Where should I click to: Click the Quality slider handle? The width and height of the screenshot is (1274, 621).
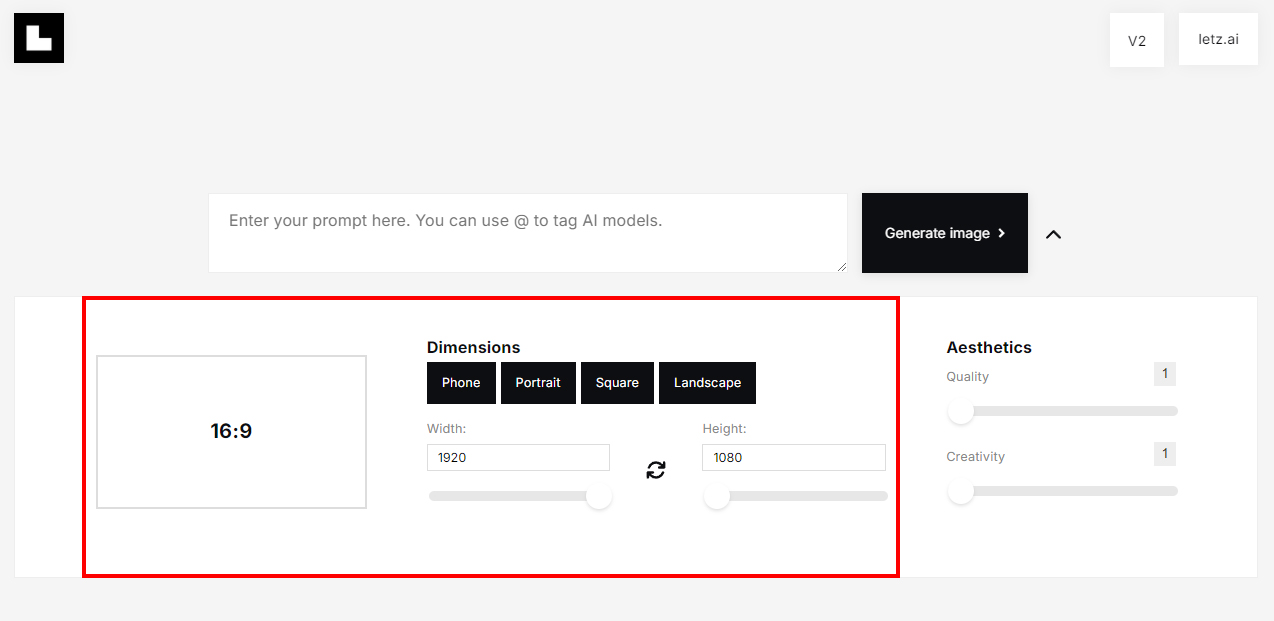pos(961,411)
